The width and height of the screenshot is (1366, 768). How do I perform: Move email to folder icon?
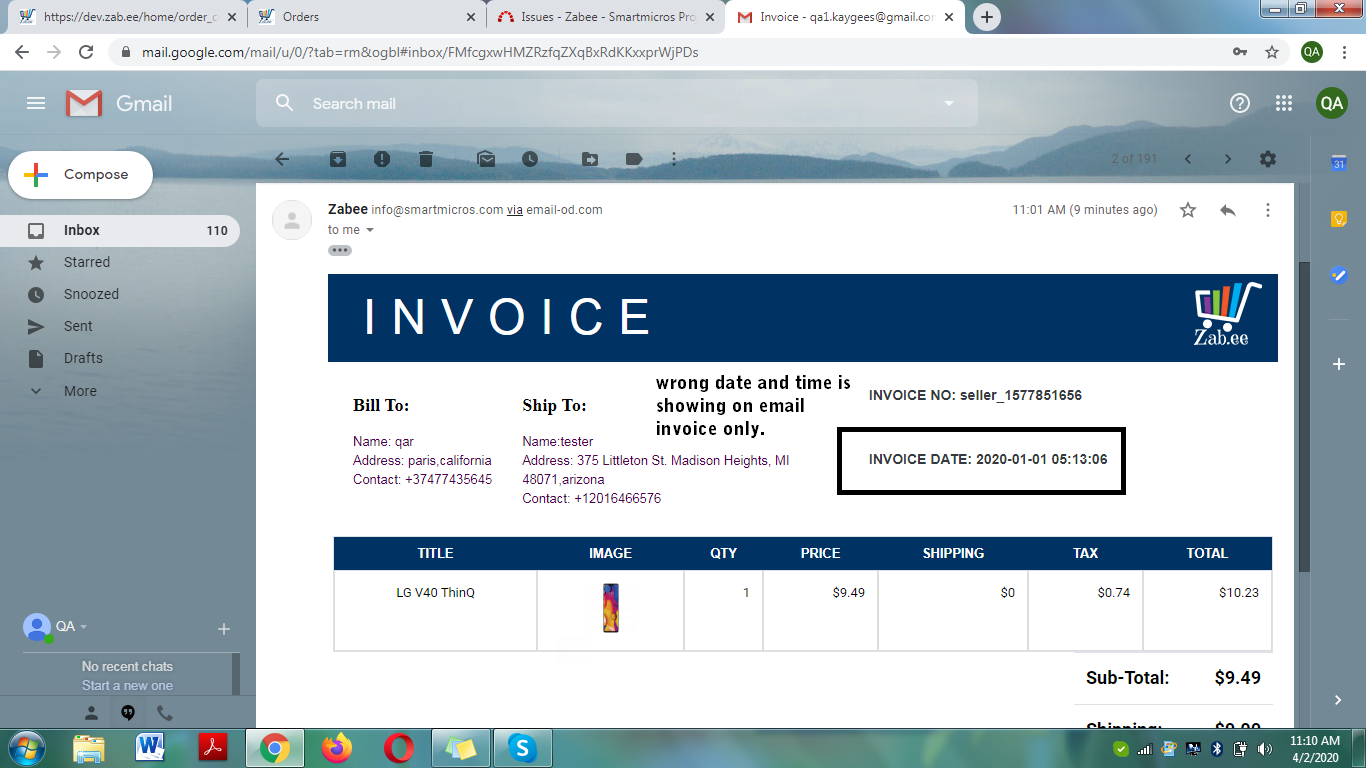pyautogui.click(x=590, y=159)
